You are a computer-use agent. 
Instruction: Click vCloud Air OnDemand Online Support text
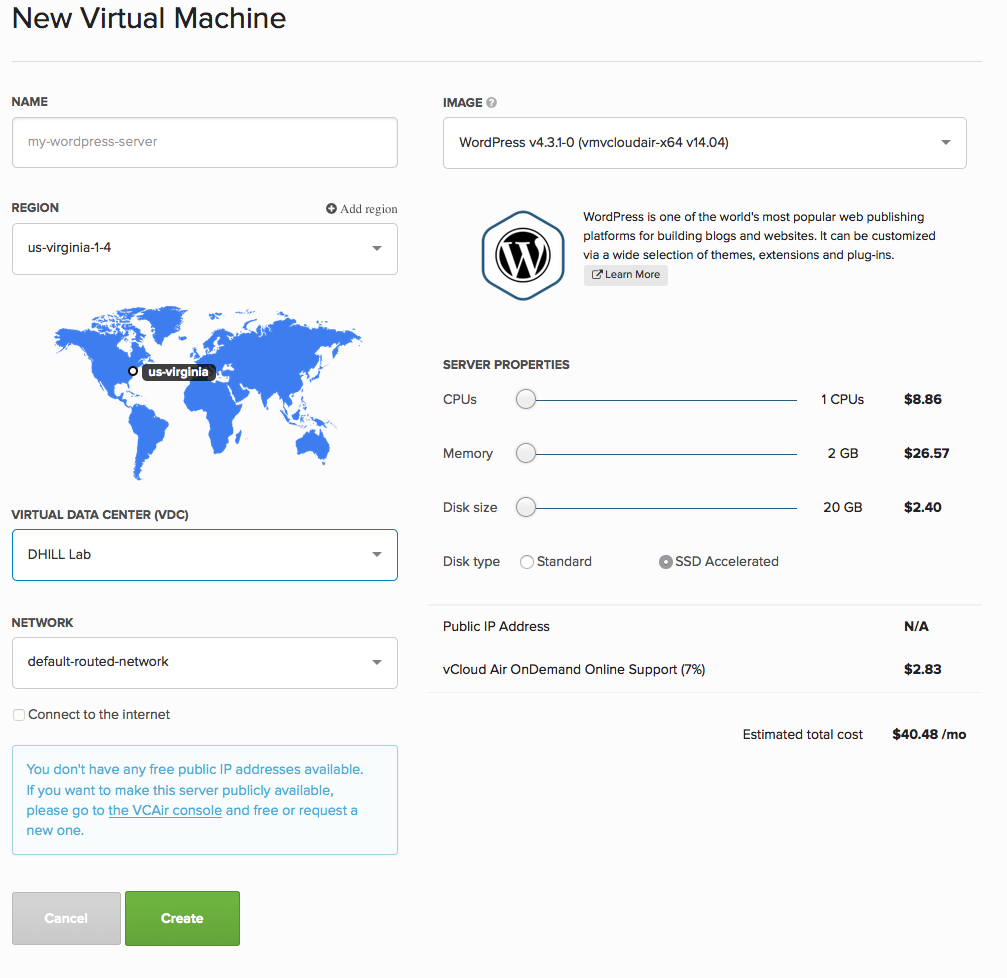(574, 669)
